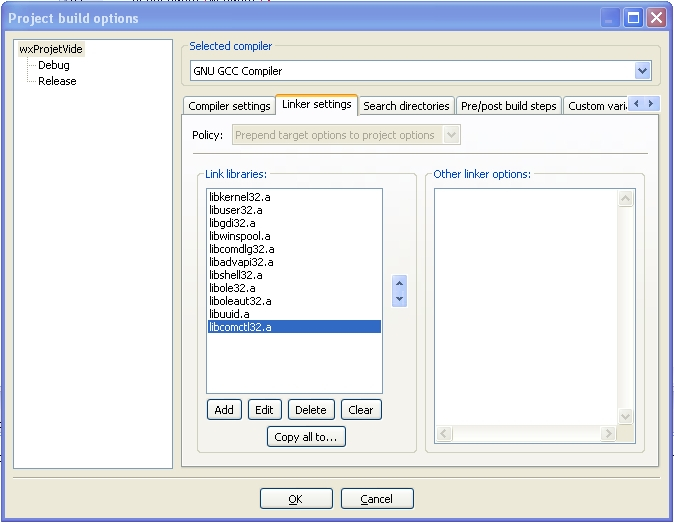Screen dimensions: 674x523
Task: Click Edit button for selected library
Action: pyautogui.click(x=264, y=410)
